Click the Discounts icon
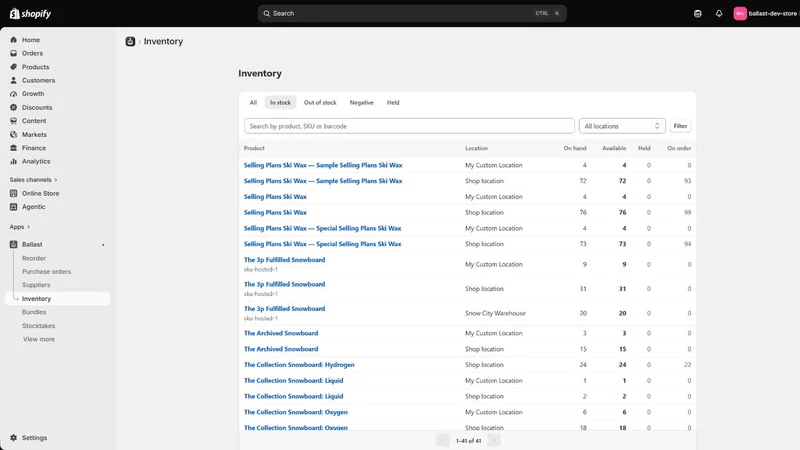This screenshot has height=450, width=800. pyautogui.click(x=14, y=107)
